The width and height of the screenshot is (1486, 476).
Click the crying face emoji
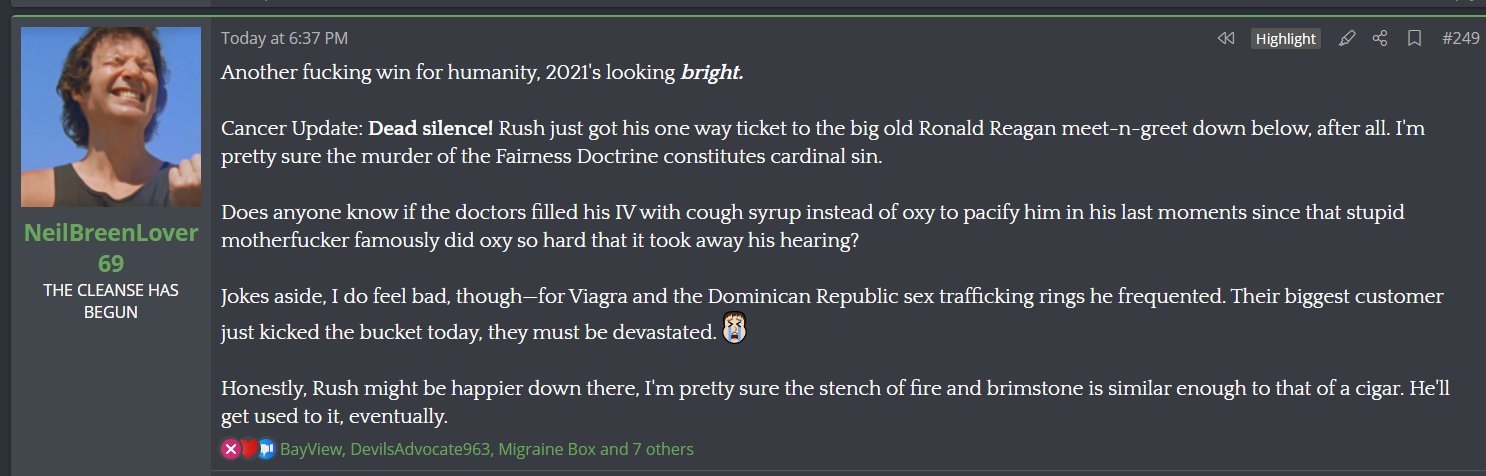click(x=735, y=329)
